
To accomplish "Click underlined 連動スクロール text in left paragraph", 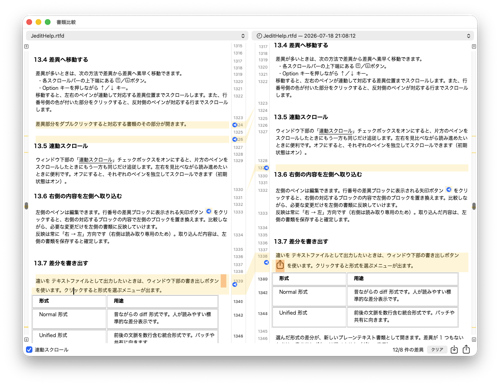I will coord(95,160).
